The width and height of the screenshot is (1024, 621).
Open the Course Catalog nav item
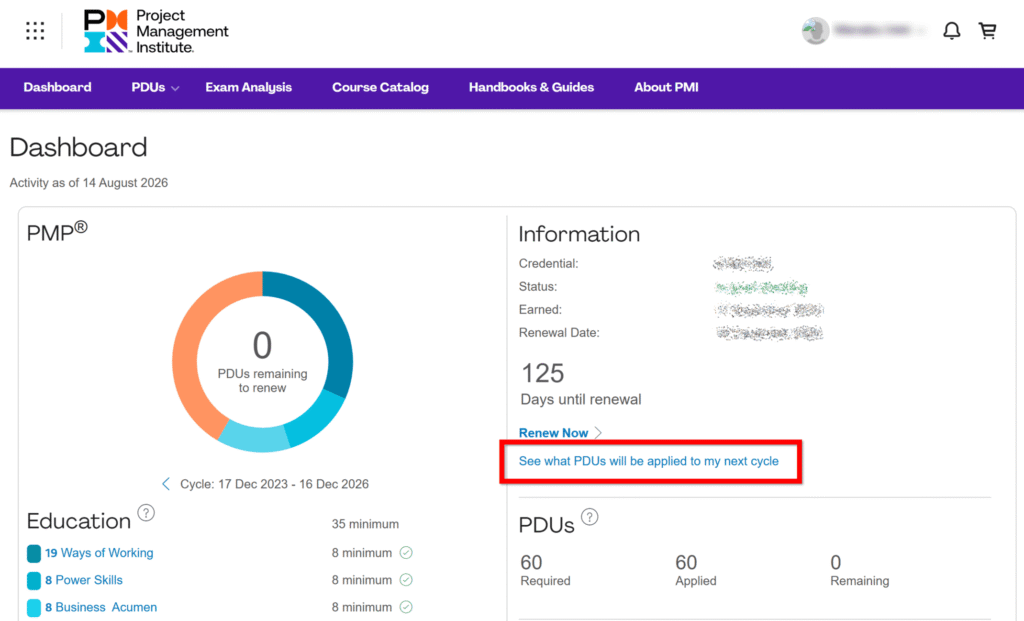click(x=380, y=88)
